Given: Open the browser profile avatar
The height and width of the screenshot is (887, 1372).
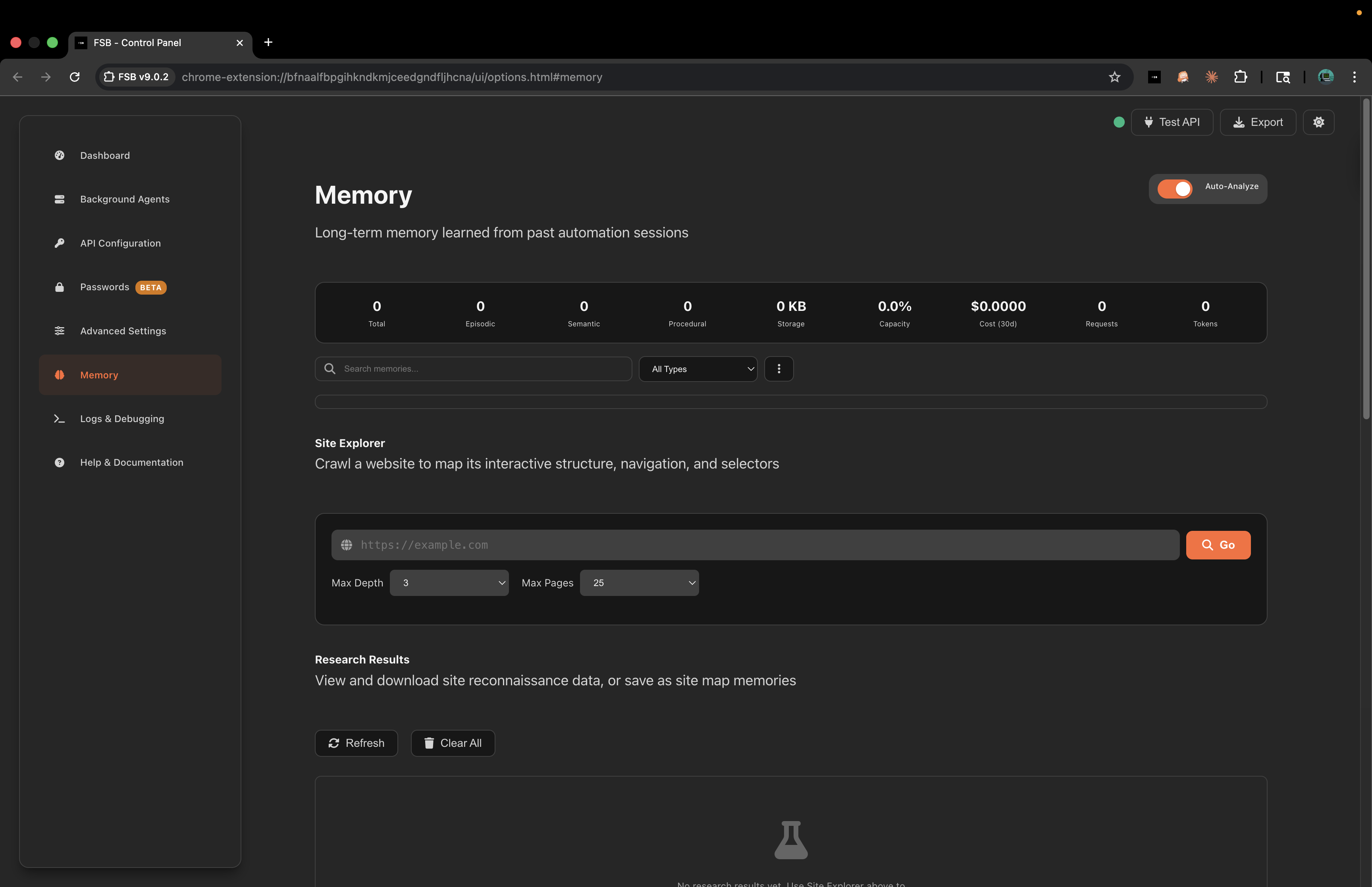Looking at the screenshot, I should pos(1326,77).
